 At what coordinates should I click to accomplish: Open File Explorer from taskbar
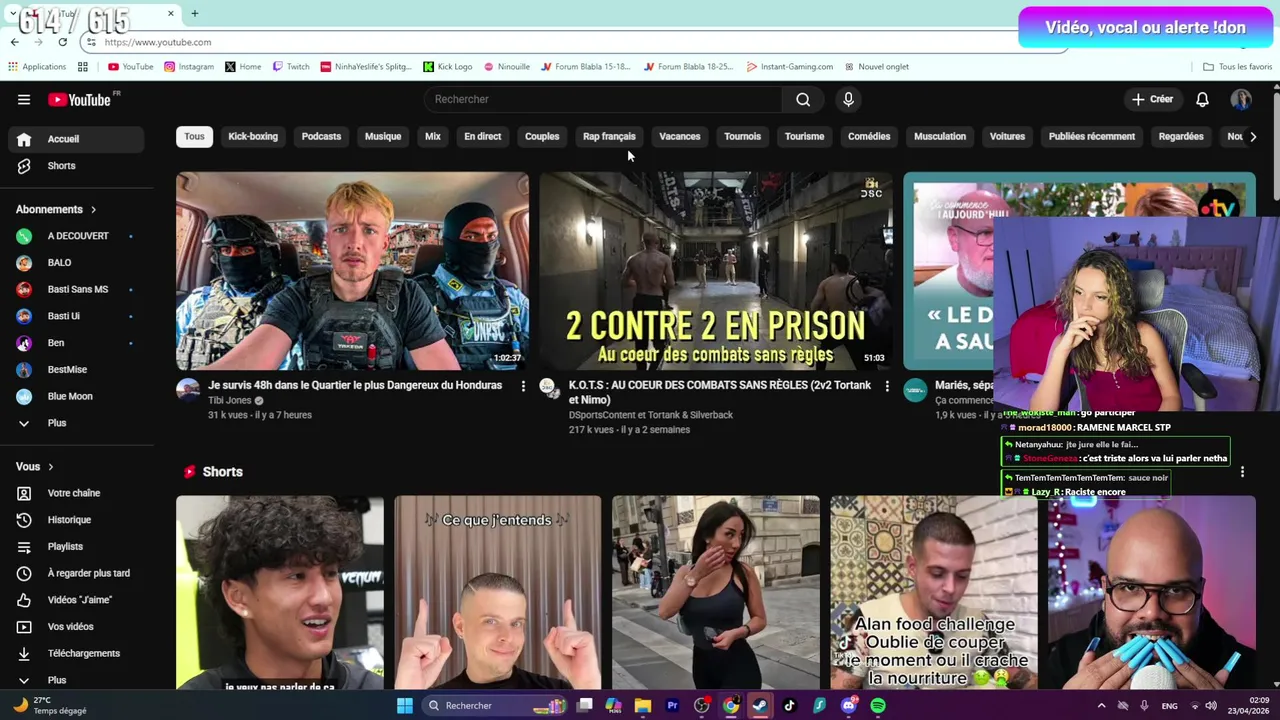[x=643, y=706]
